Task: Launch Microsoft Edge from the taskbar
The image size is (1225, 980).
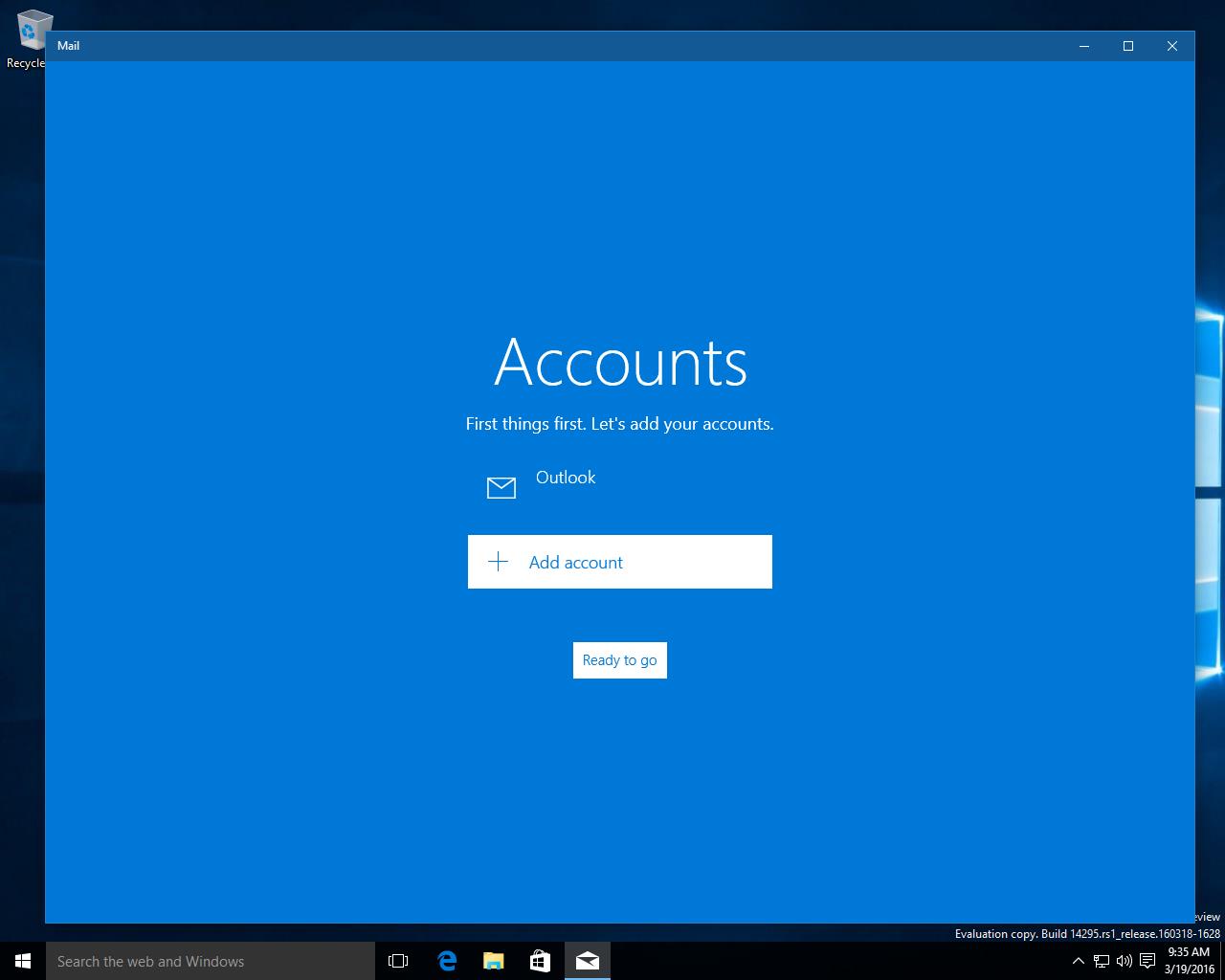Action: pyautogui.click(x=446, y=961)
